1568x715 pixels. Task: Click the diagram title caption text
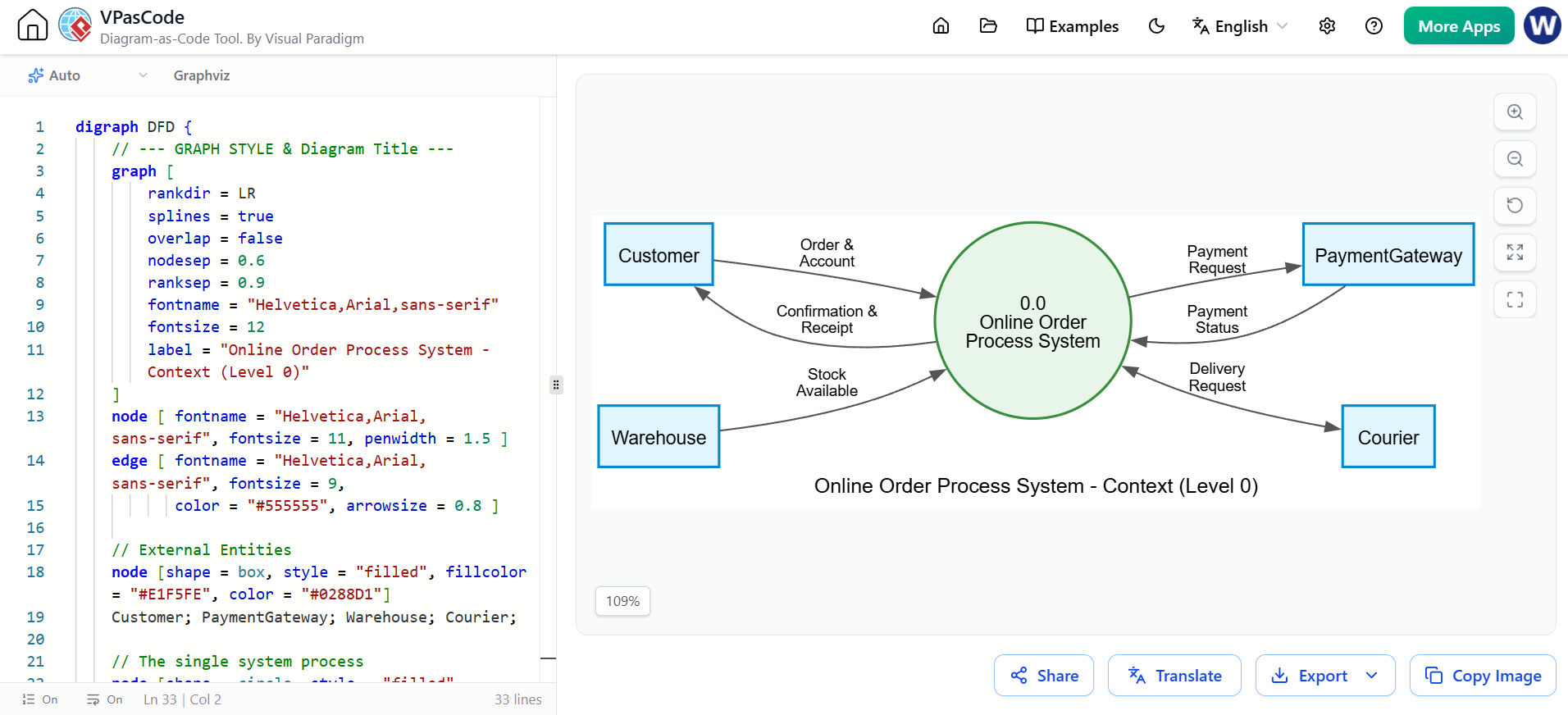click(x=1036, y=486)
